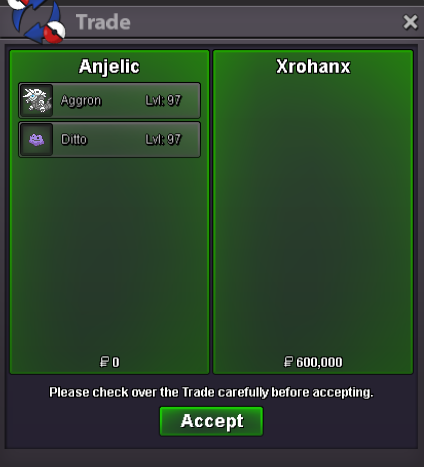Click Ditto's Lvl: 97 text
The width and height of the screenshot is (424, 467).
tap(163, 139)
